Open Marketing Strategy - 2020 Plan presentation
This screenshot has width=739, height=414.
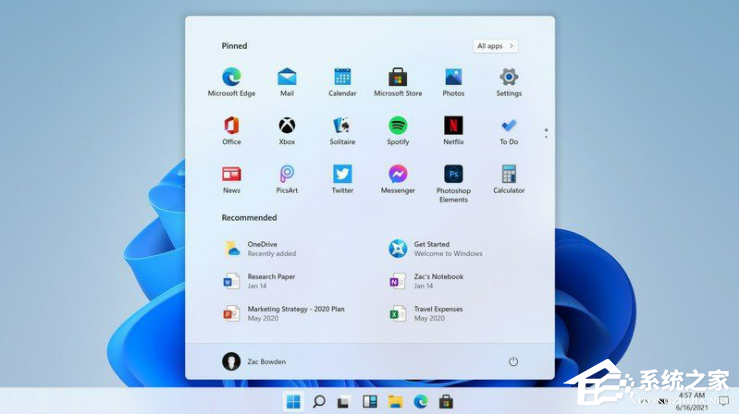coord(283,314)
